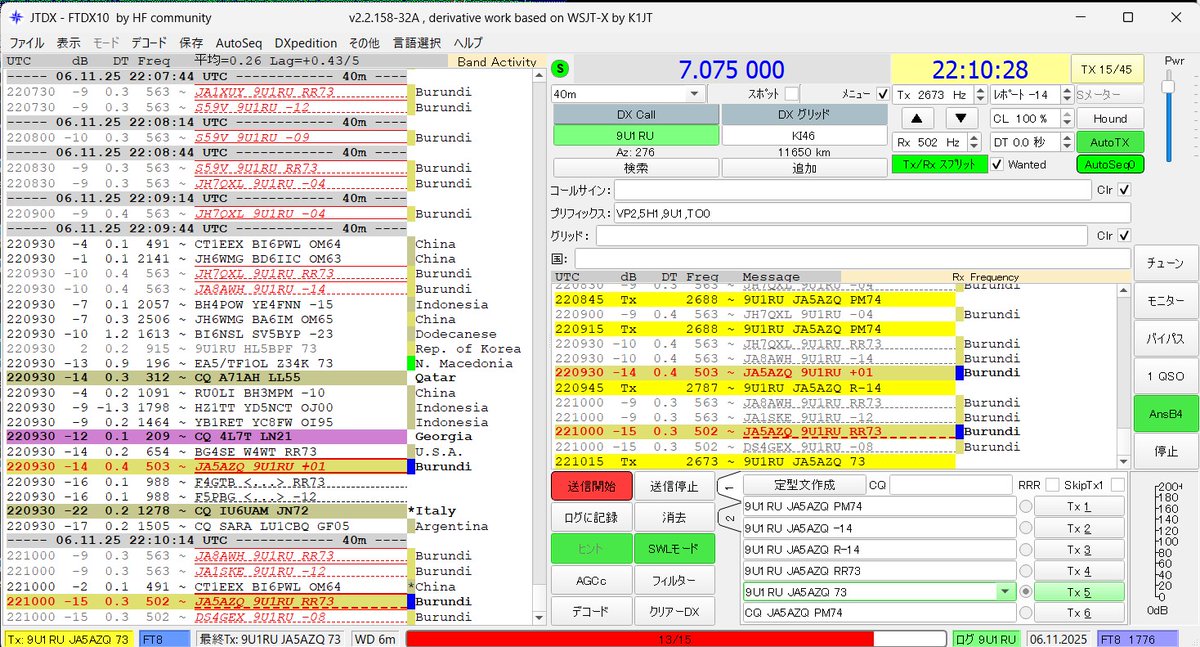
Task: Click the green S status indicator circle
Action: pos(560,68)
